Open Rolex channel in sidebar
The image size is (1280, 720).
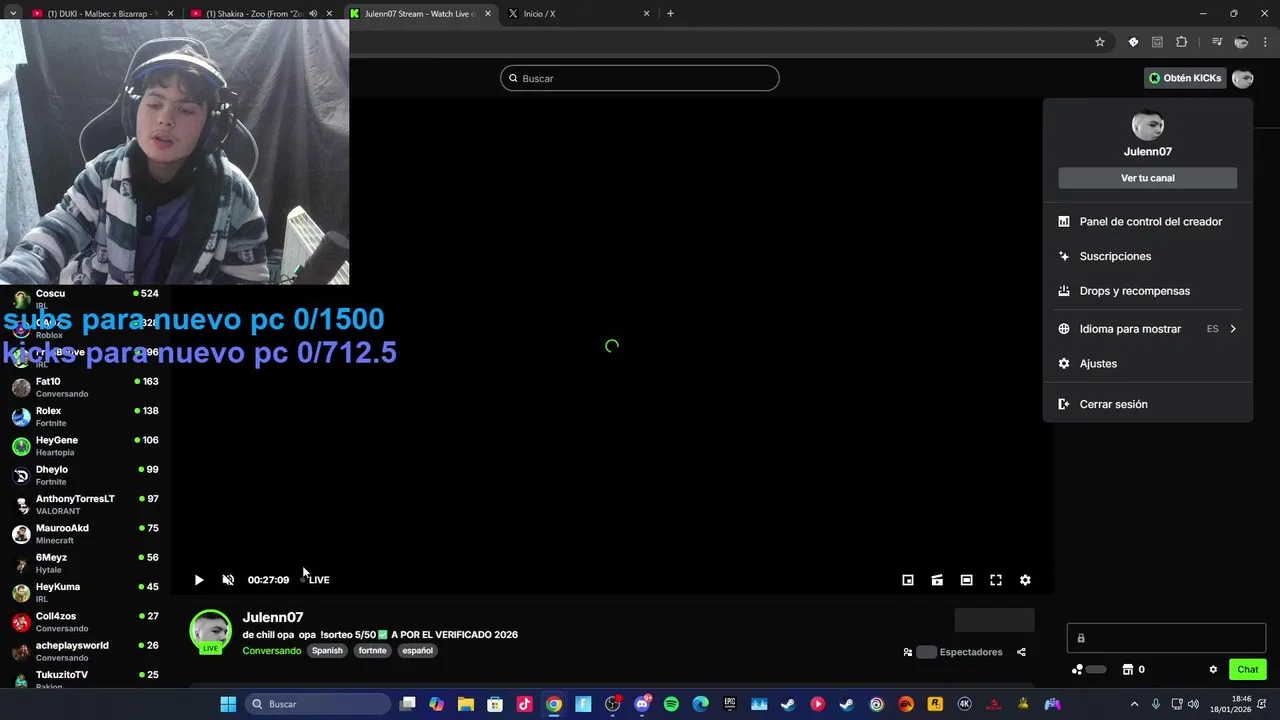click(x=85, y=417)
